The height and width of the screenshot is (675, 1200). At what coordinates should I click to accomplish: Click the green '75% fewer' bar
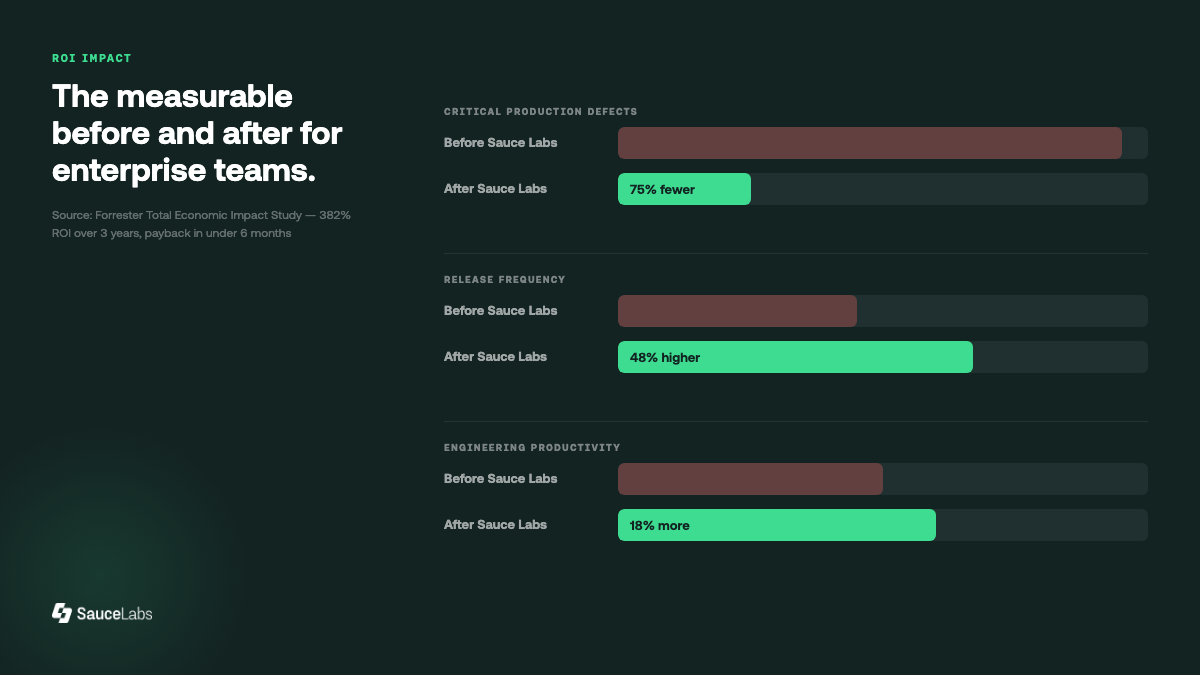tap(684, 189)
